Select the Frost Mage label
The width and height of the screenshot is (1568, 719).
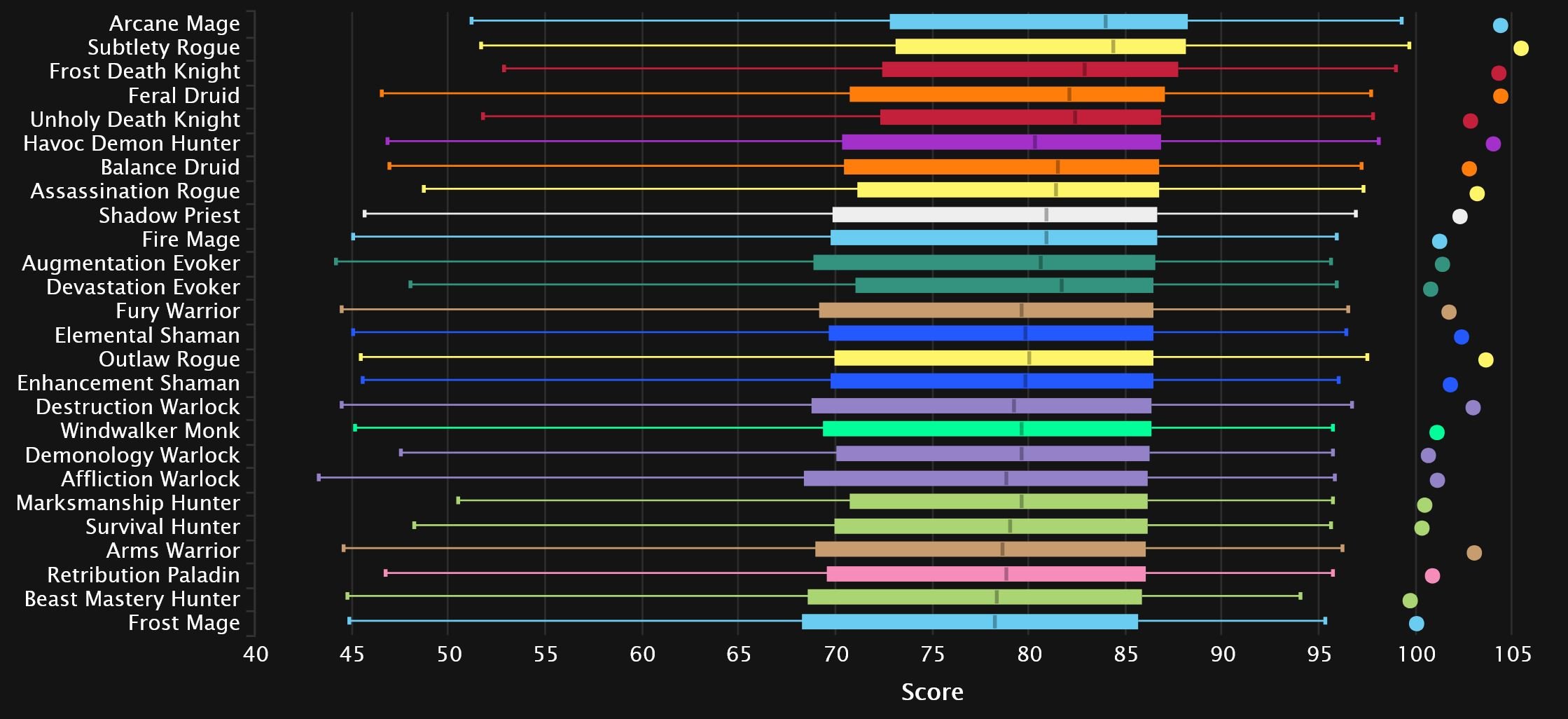coord(184,623)
